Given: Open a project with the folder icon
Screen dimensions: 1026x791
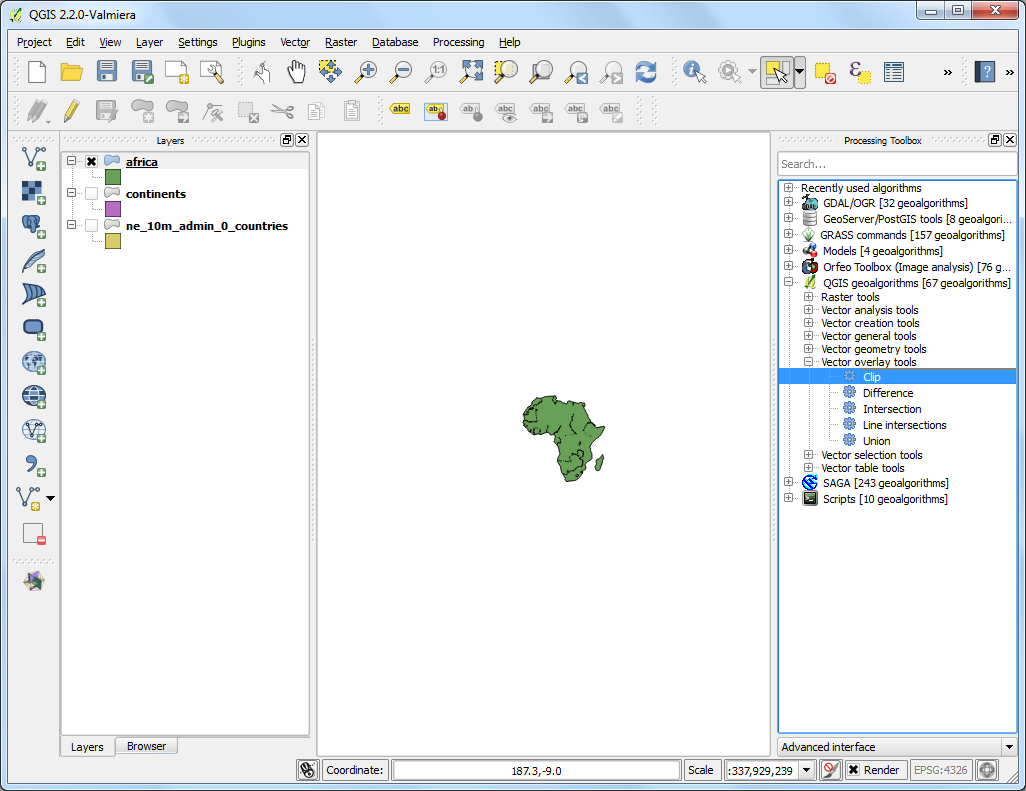Looking at the screenshot, I should pos(71,71).
